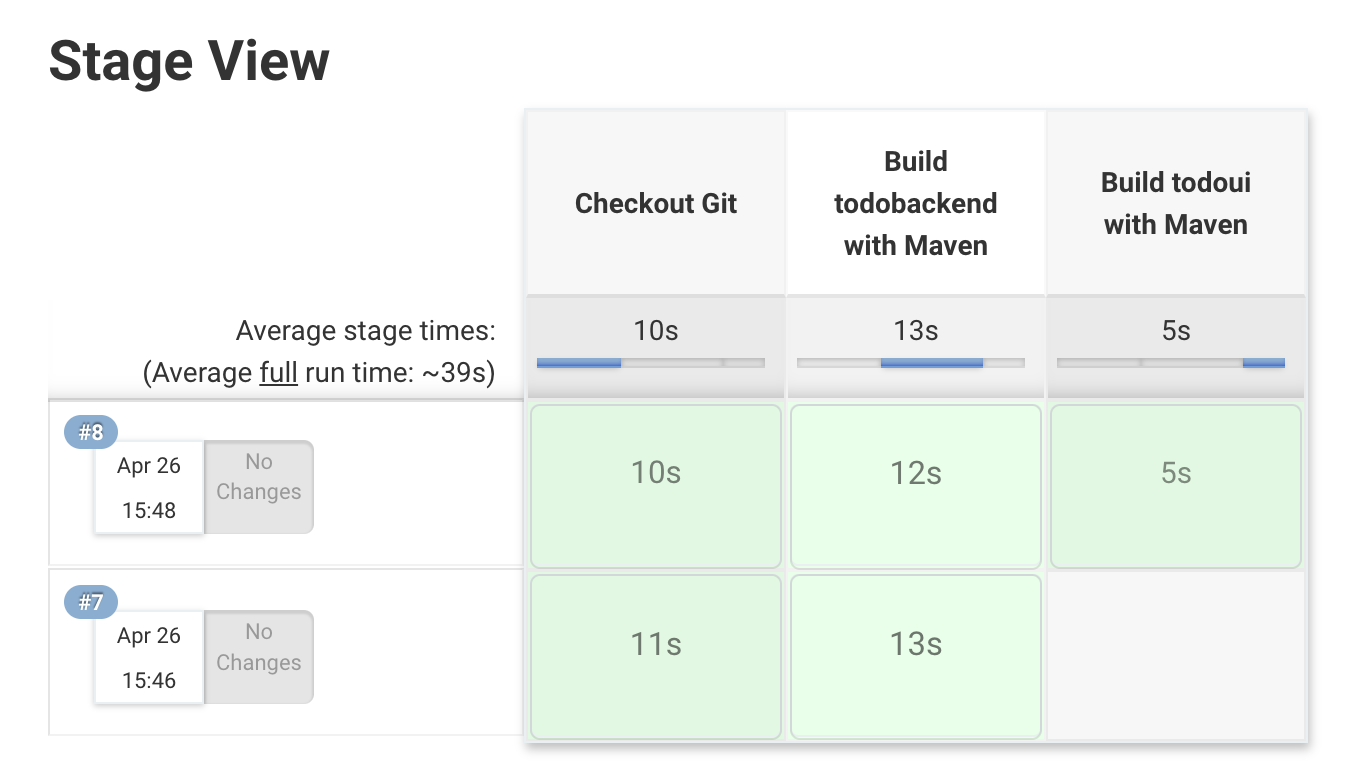This screenshot has width=1348, height=780.
Task: Open build #7 badge
Action: tap(91, 602)
